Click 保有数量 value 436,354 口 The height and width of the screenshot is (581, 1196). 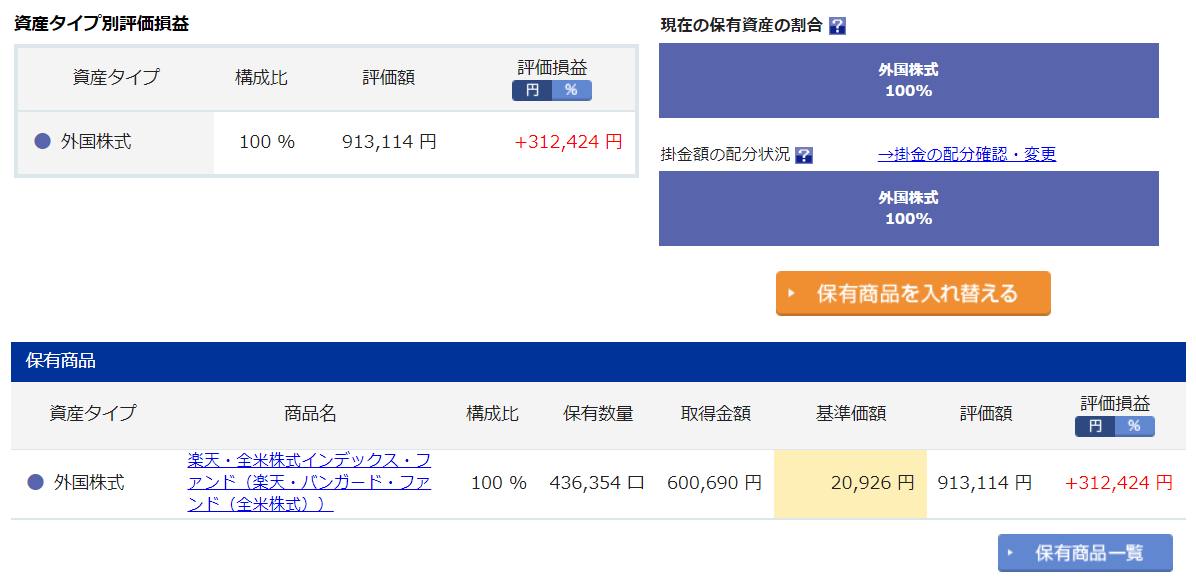597,483
